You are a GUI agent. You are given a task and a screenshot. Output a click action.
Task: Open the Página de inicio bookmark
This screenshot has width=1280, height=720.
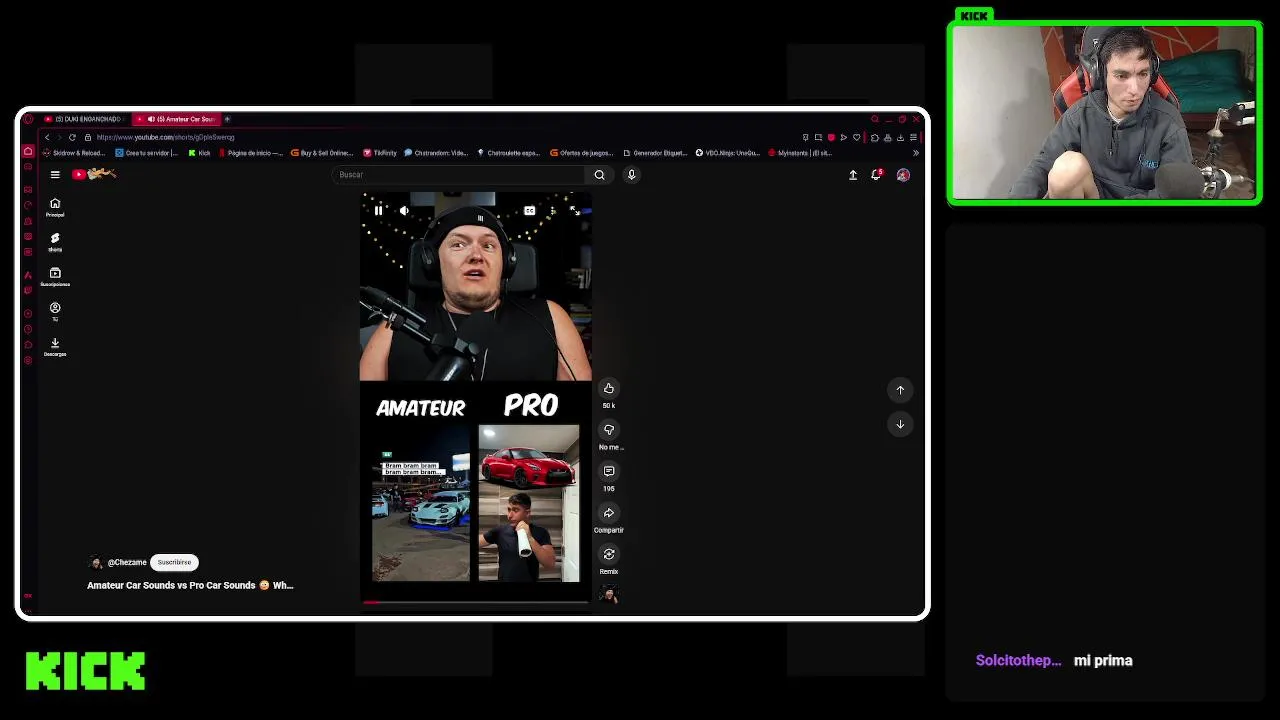pyautogui.click(x=251, y=153)
